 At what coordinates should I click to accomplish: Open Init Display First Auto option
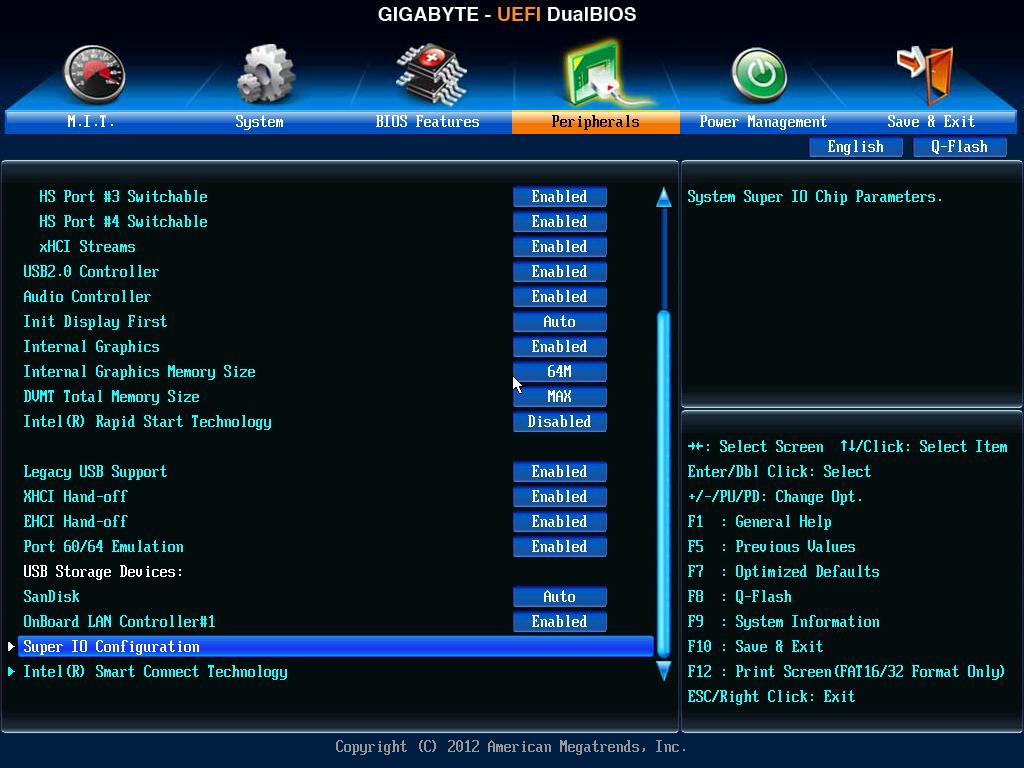[x=560, y=322]
